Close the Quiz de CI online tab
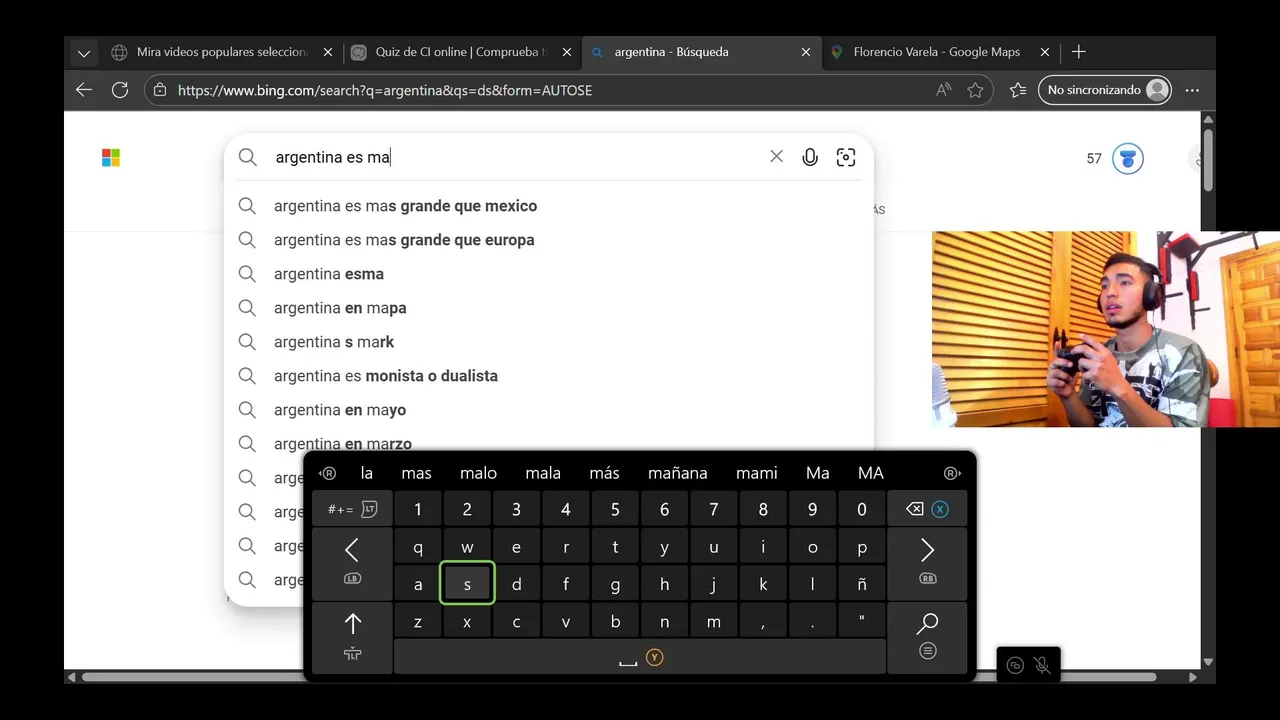The width and height of the screenshot is (1280, 720). tap(567, 52)
